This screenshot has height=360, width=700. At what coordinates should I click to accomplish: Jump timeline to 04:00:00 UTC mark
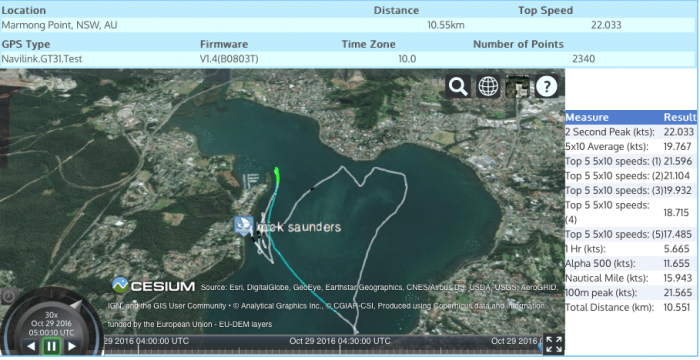[x=146, y=341]
